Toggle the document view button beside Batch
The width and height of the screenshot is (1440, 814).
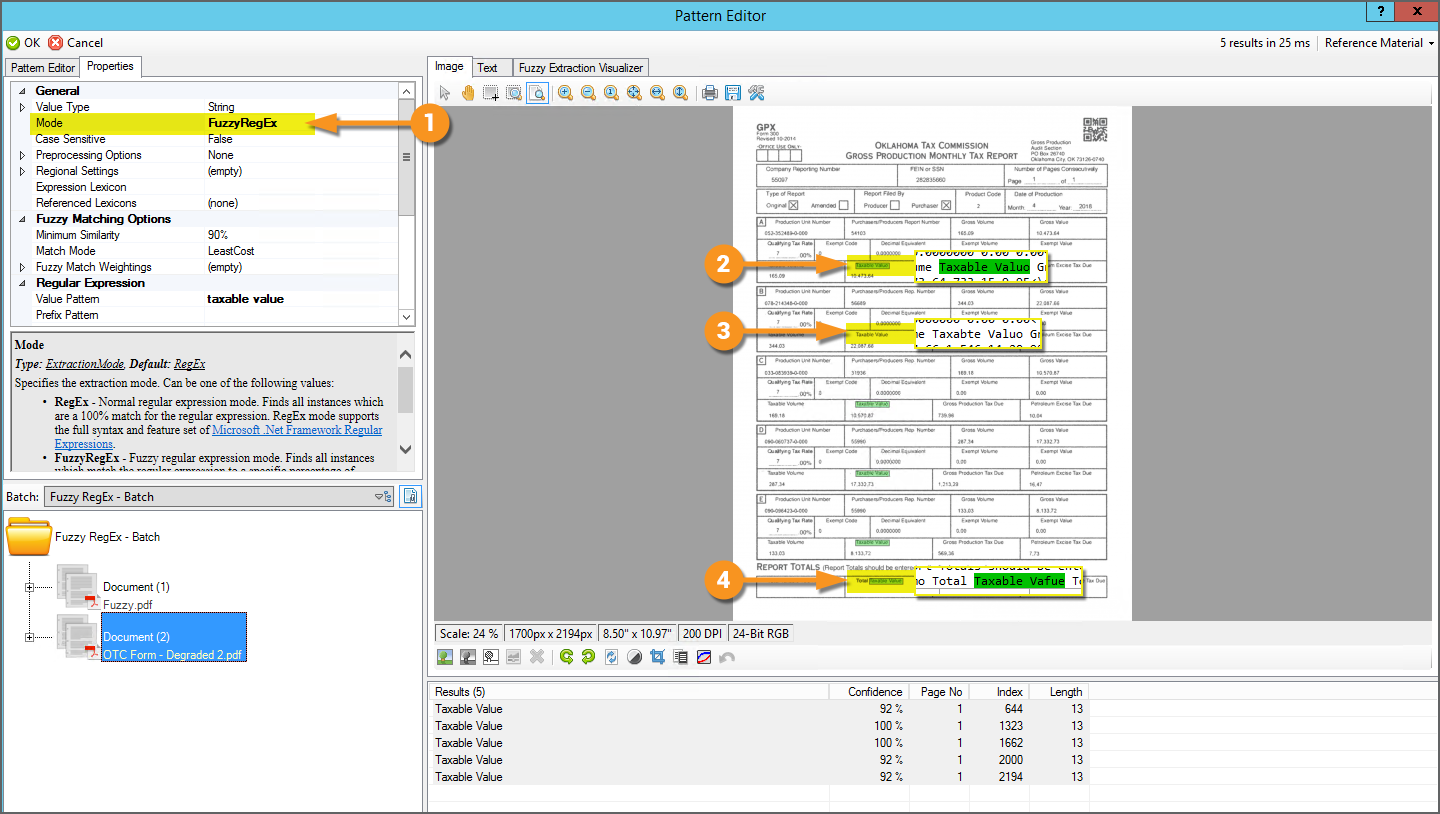click(409, 496)
